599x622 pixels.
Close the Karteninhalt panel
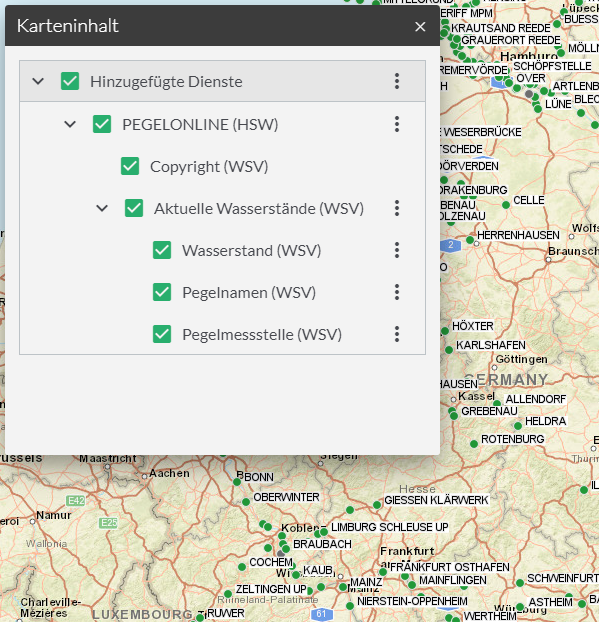pos(420,27)
